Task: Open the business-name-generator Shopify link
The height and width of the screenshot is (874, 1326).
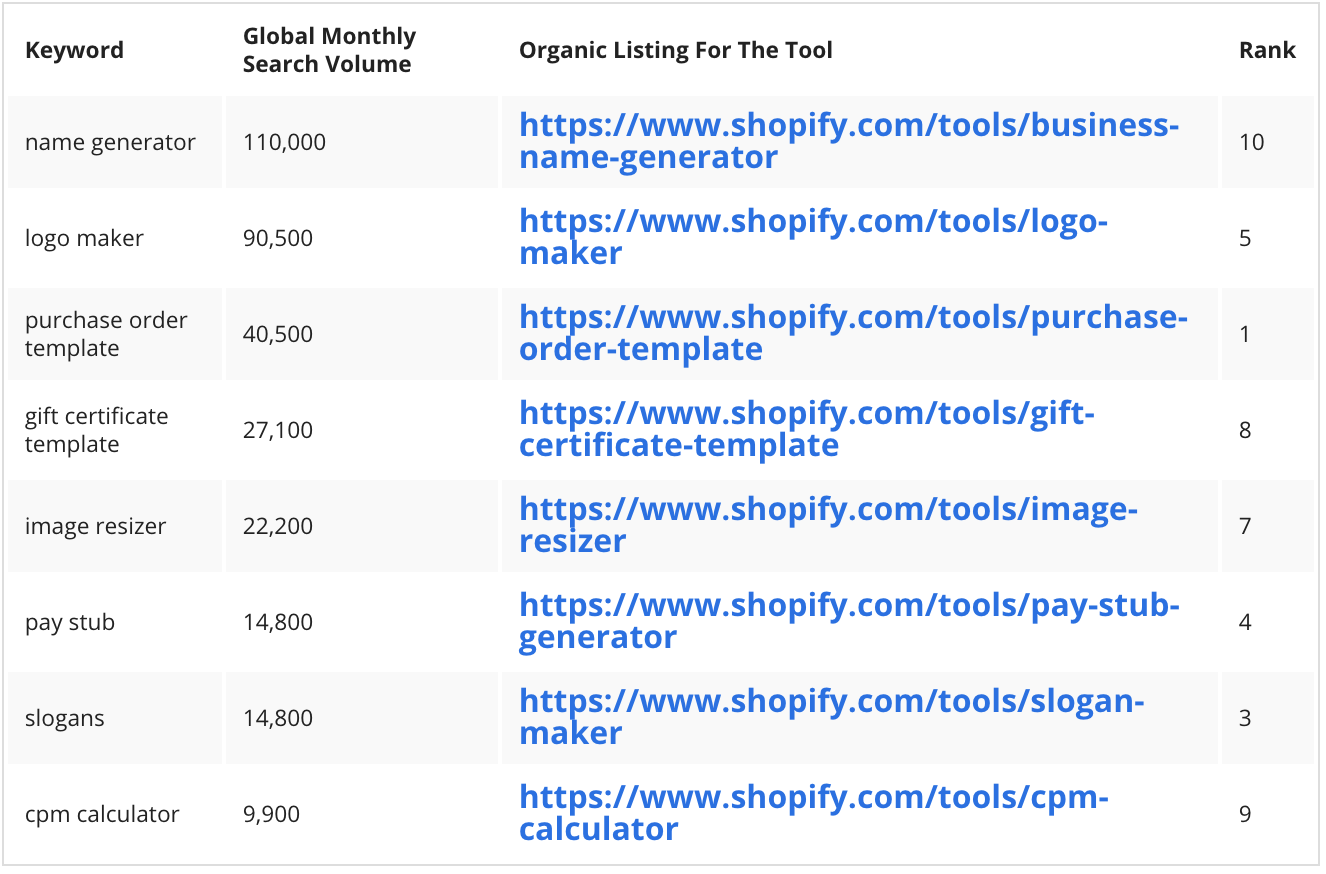Action: click(849, 141)
